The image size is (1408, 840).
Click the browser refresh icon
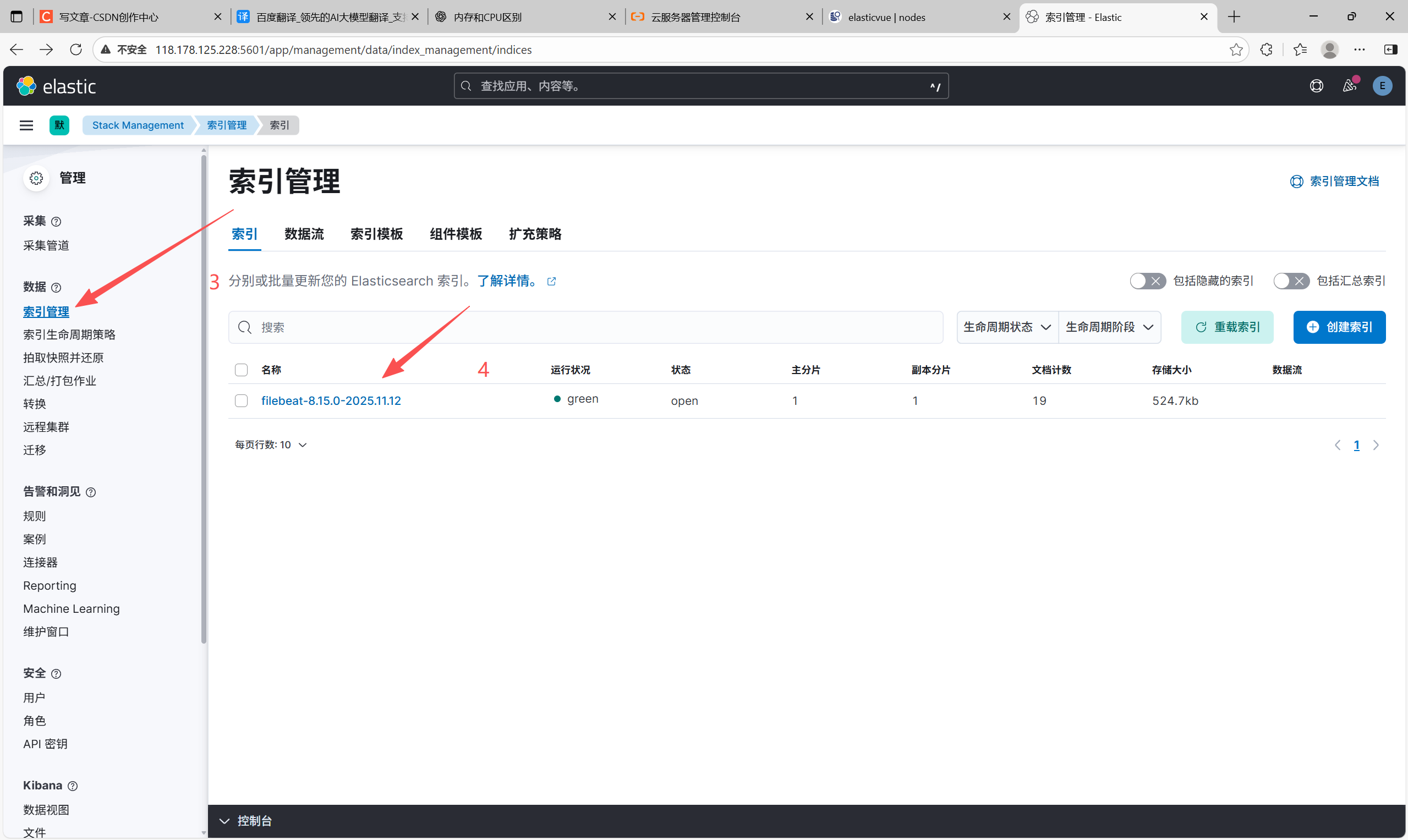(x=76, y=50)
